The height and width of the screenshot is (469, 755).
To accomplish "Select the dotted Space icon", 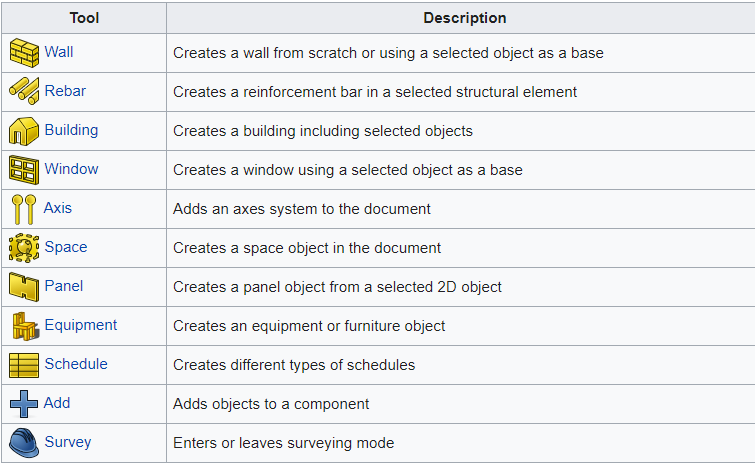I will point(23,247).
